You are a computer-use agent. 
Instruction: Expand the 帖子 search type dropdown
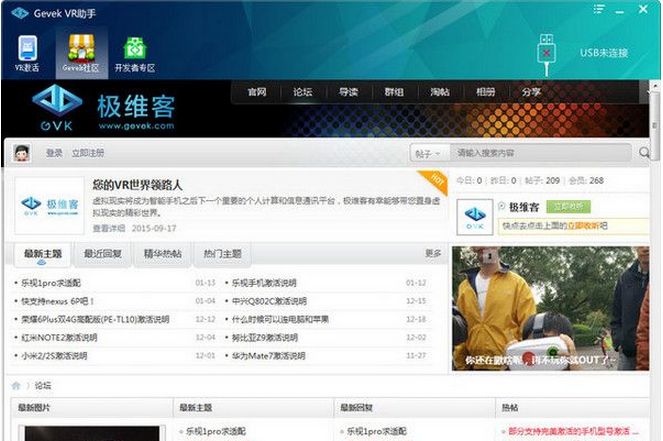tap(428, 153)
